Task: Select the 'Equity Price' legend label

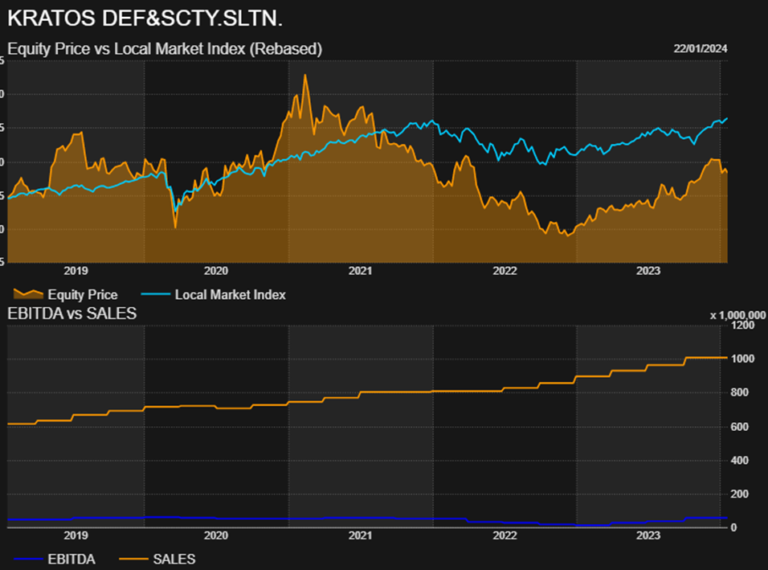Action: [x=82, y=294]
